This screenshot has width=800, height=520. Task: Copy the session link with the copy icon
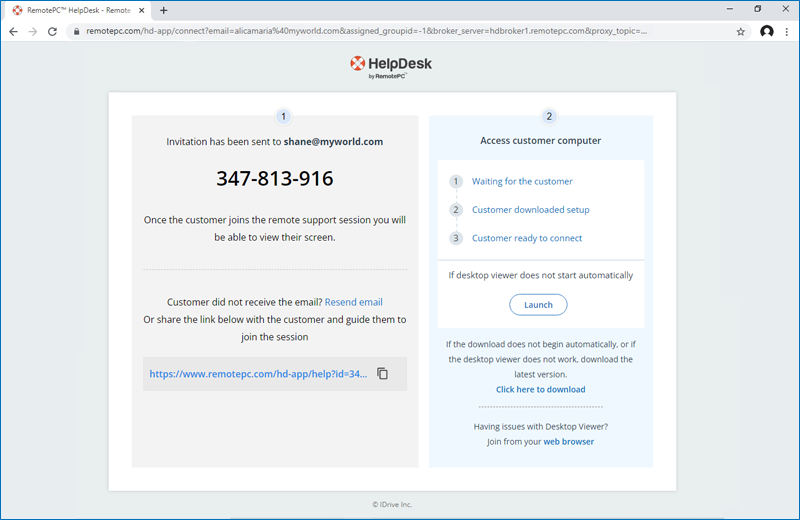[x=382, y=374]
